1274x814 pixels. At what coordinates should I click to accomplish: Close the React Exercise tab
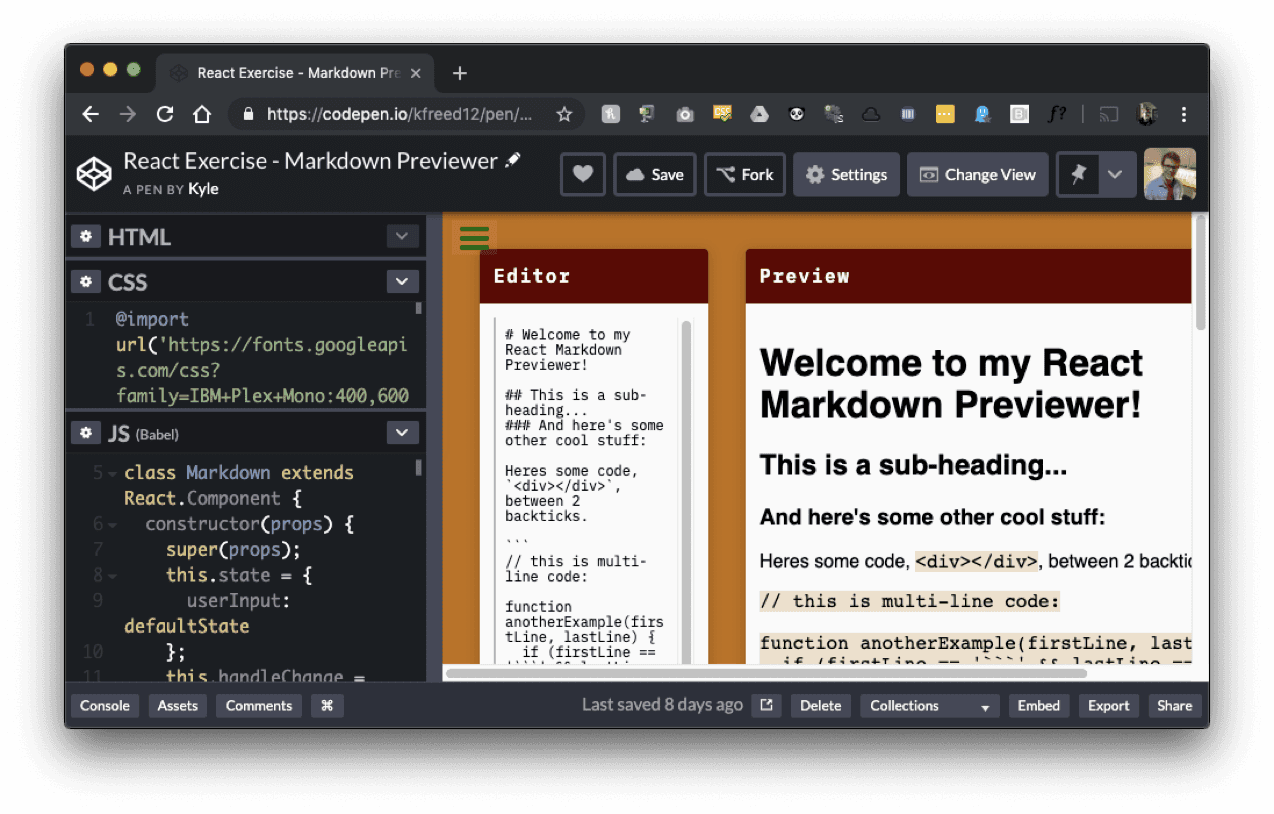click(416, 73)
